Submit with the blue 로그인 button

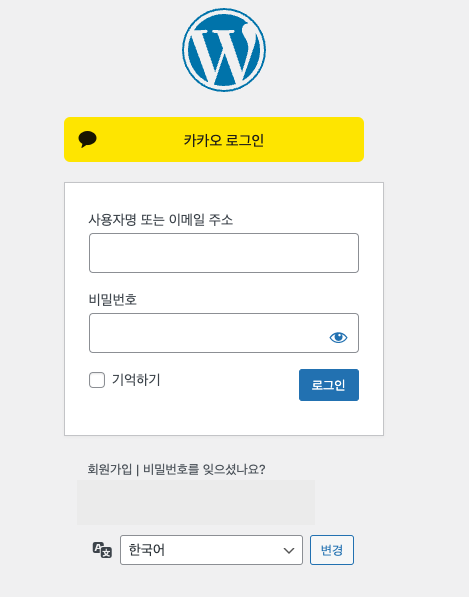(x=329, y=385)
